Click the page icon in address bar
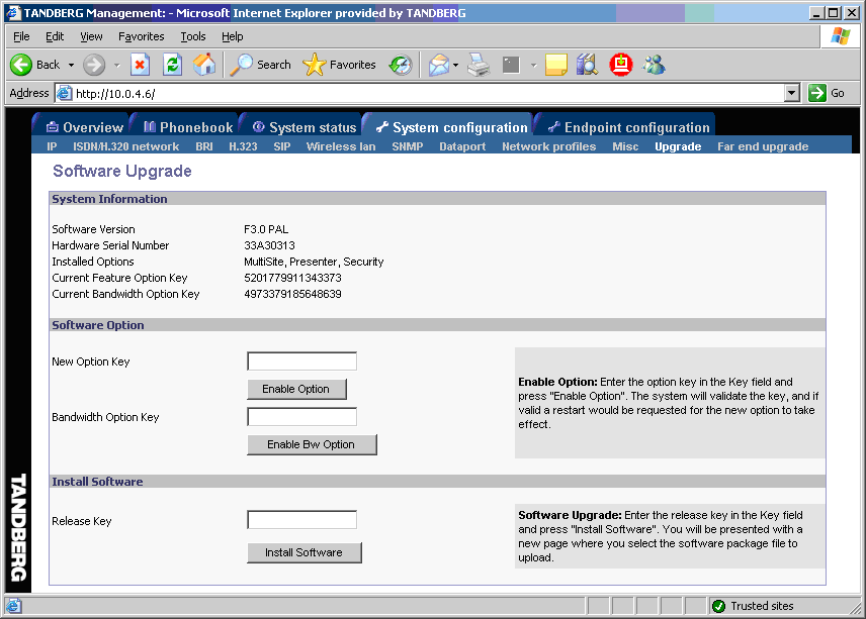Image resolution: width=866 pixels, height=619 pixels. click(x=65, y=93)
